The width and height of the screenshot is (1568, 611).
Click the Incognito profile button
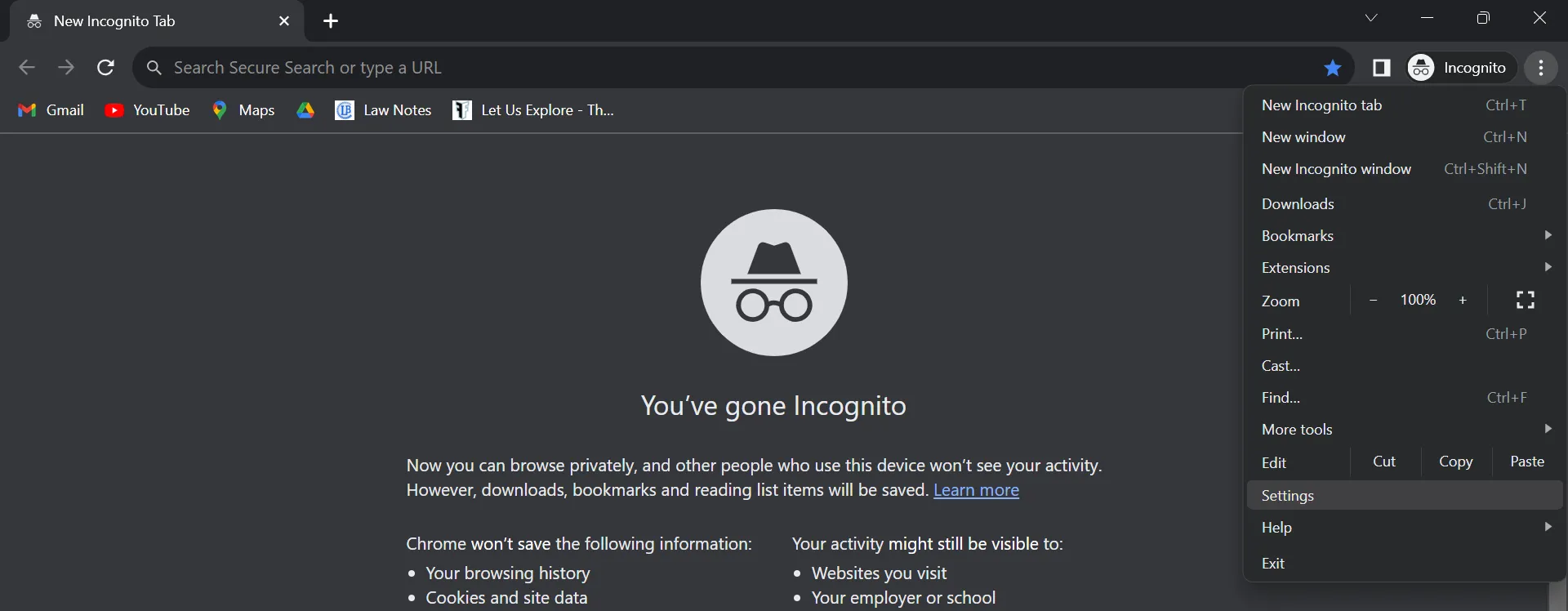[x=1459, y=68]
